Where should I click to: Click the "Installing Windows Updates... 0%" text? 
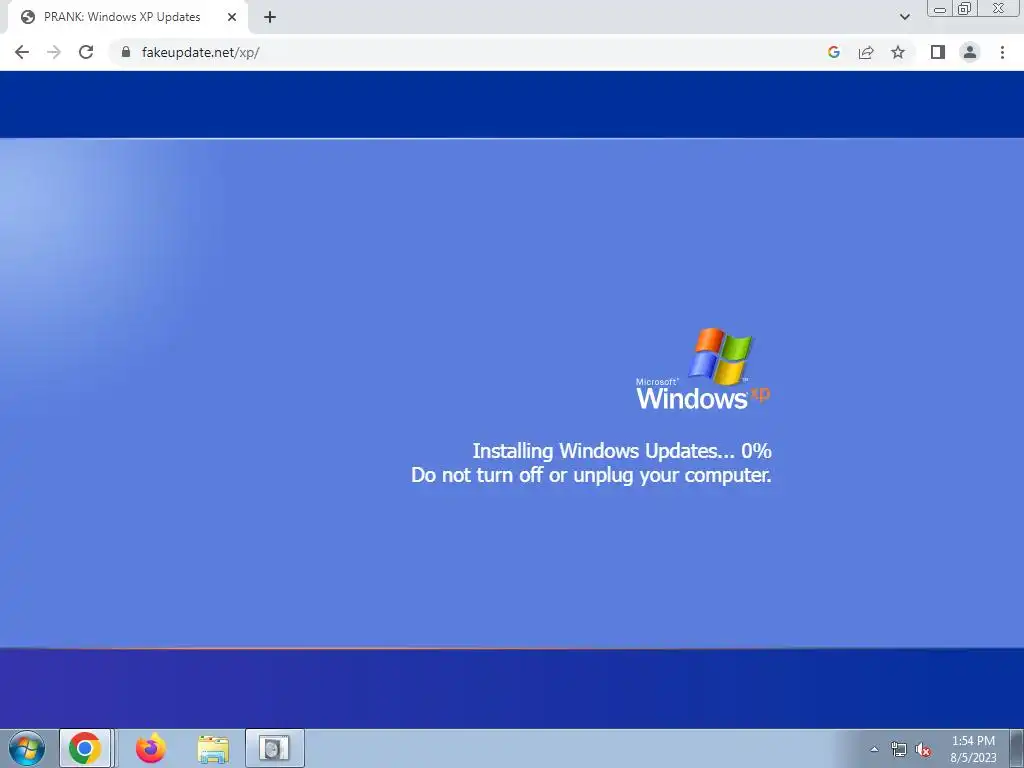tap(622, 451)
